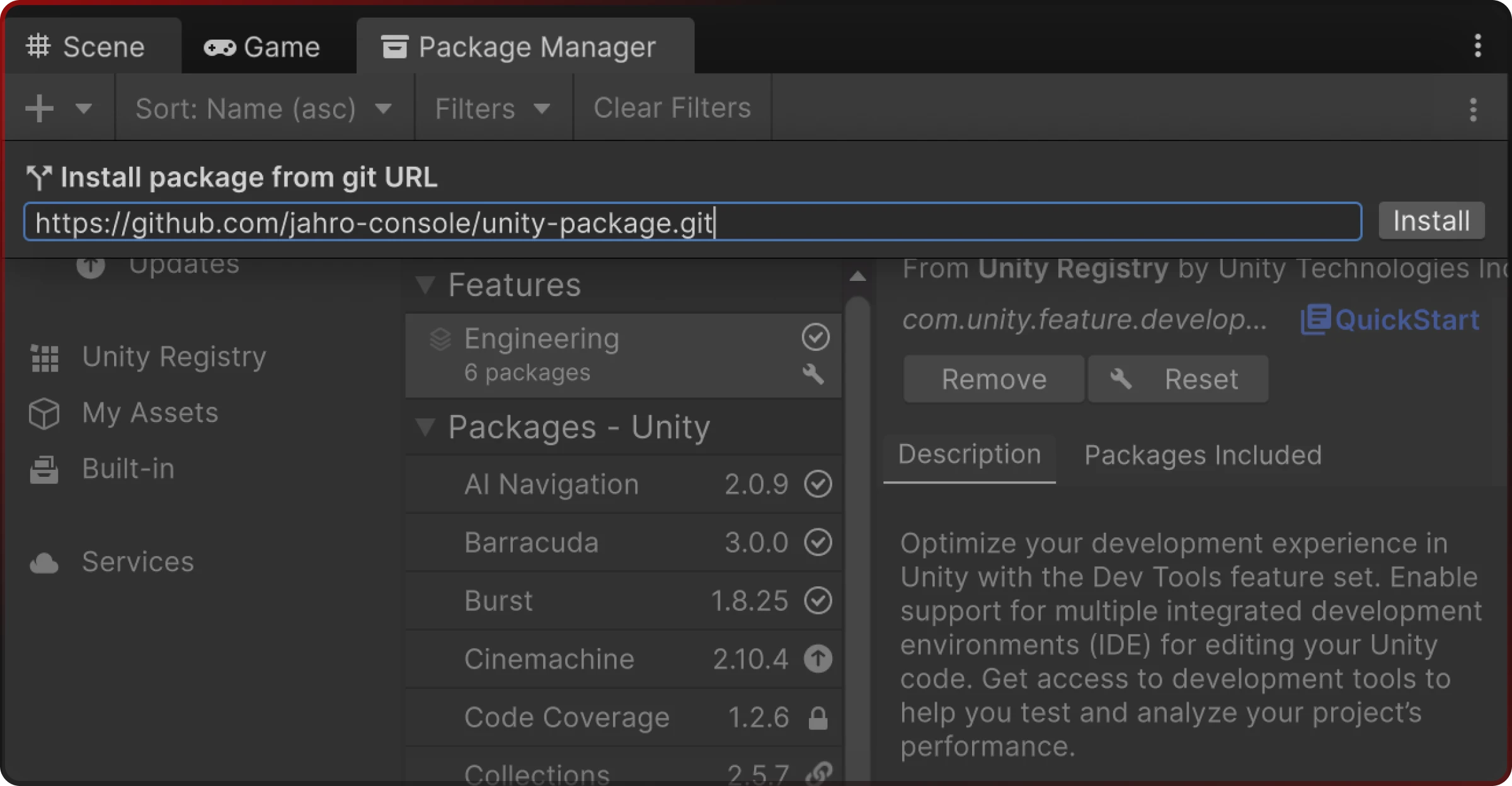This screenshot has width=1512, height=786.
Task: Open the Filters dropdown
Action: point(493,108)
